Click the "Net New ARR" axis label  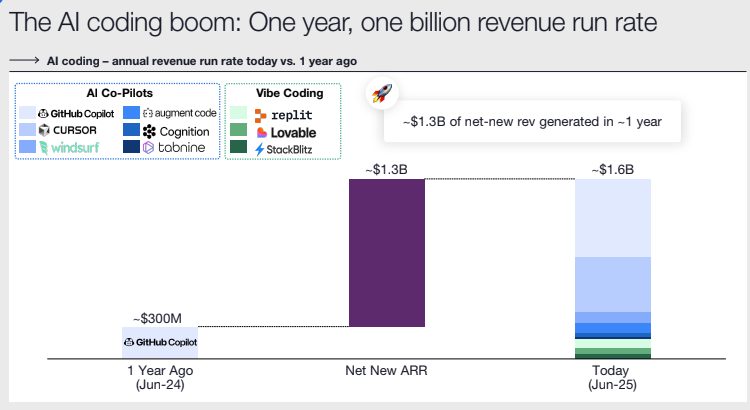coord(386,371)
